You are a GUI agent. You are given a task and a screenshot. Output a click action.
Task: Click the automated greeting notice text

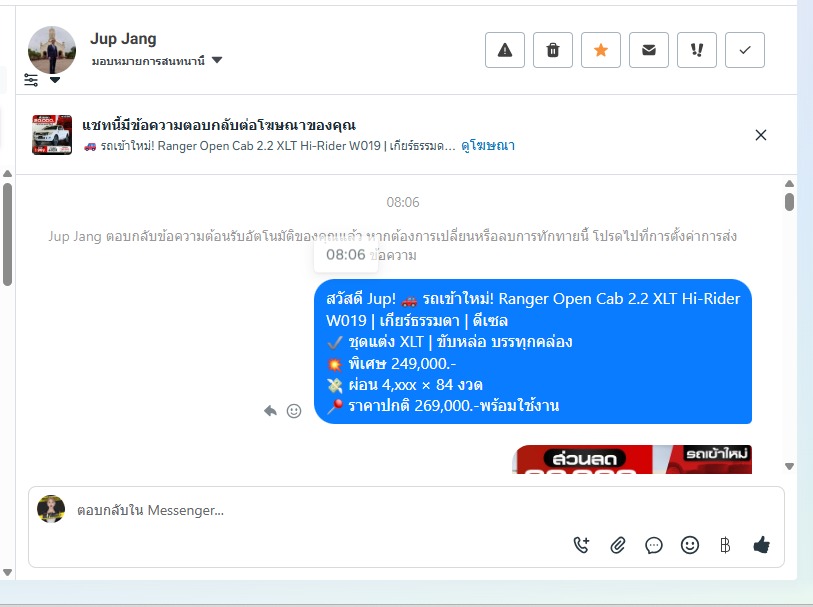click(393, 245)
